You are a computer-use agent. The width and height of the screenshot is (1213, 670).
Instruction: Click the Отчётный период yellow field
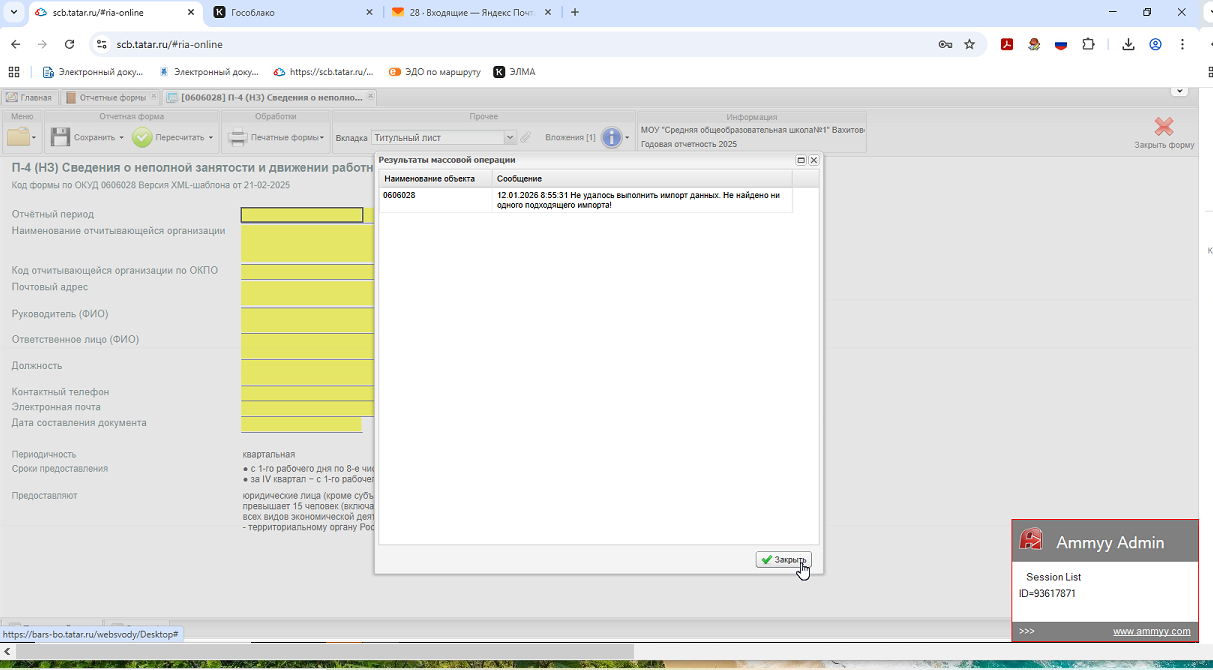[x=302, y=215]
